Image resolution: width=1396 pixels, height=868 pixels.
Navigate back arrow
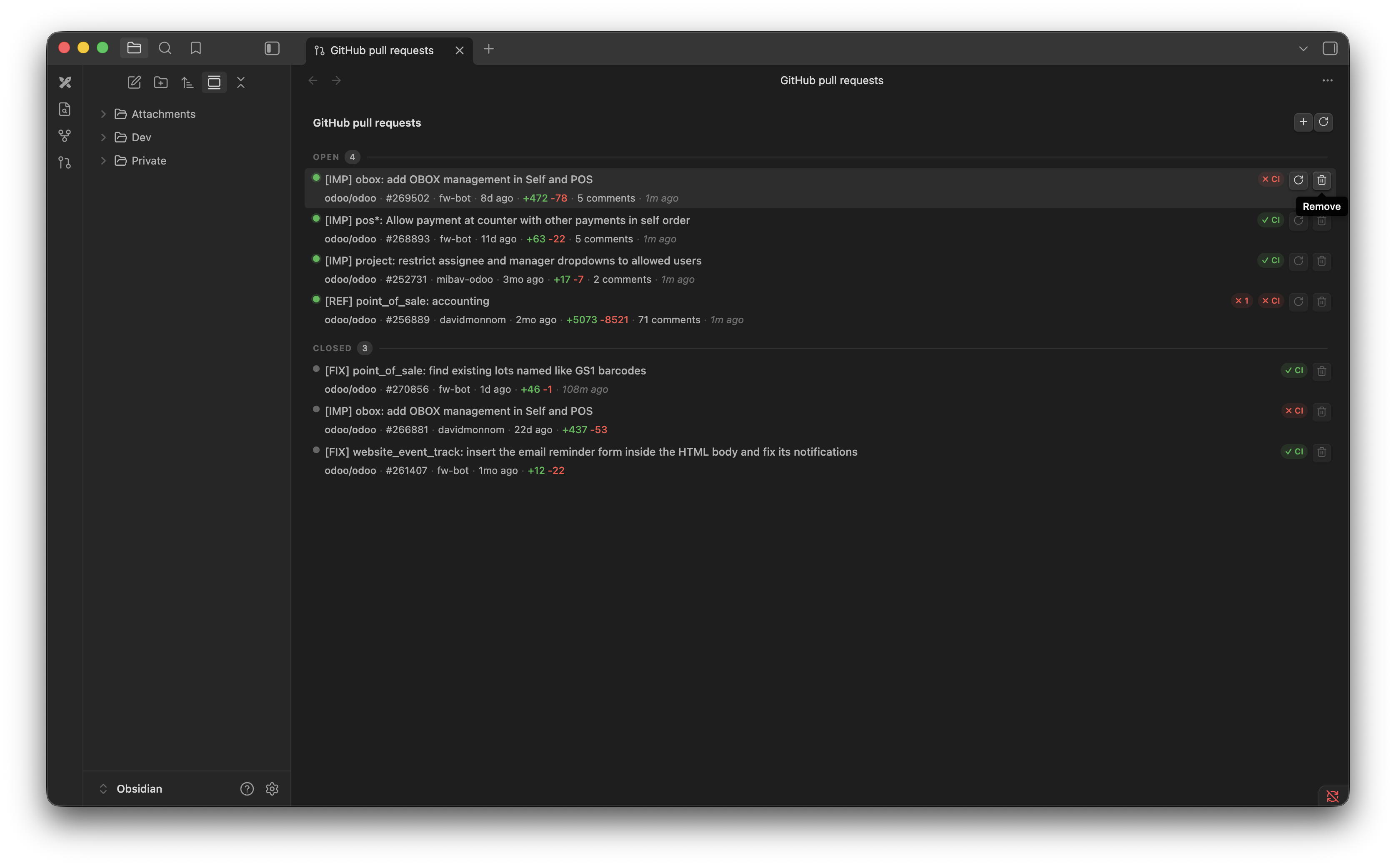tap(313, 80)
